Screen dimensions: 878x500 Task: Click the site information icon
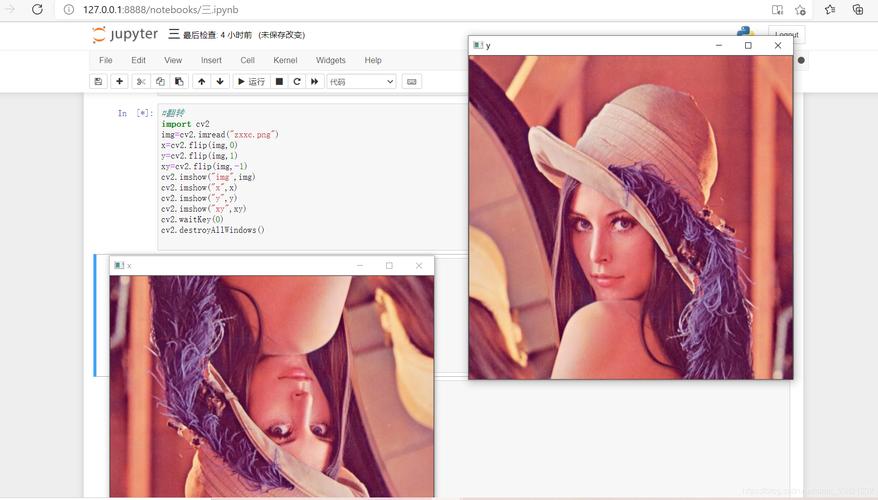[x=68, y=10]
